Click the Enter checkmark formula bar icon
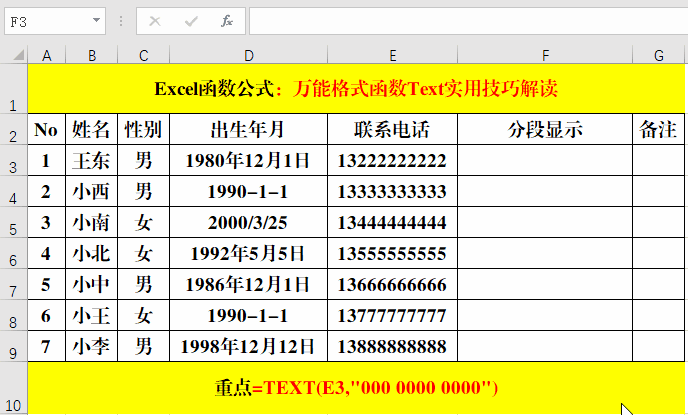Screen dimensions: 688x415 click(191, 21)
